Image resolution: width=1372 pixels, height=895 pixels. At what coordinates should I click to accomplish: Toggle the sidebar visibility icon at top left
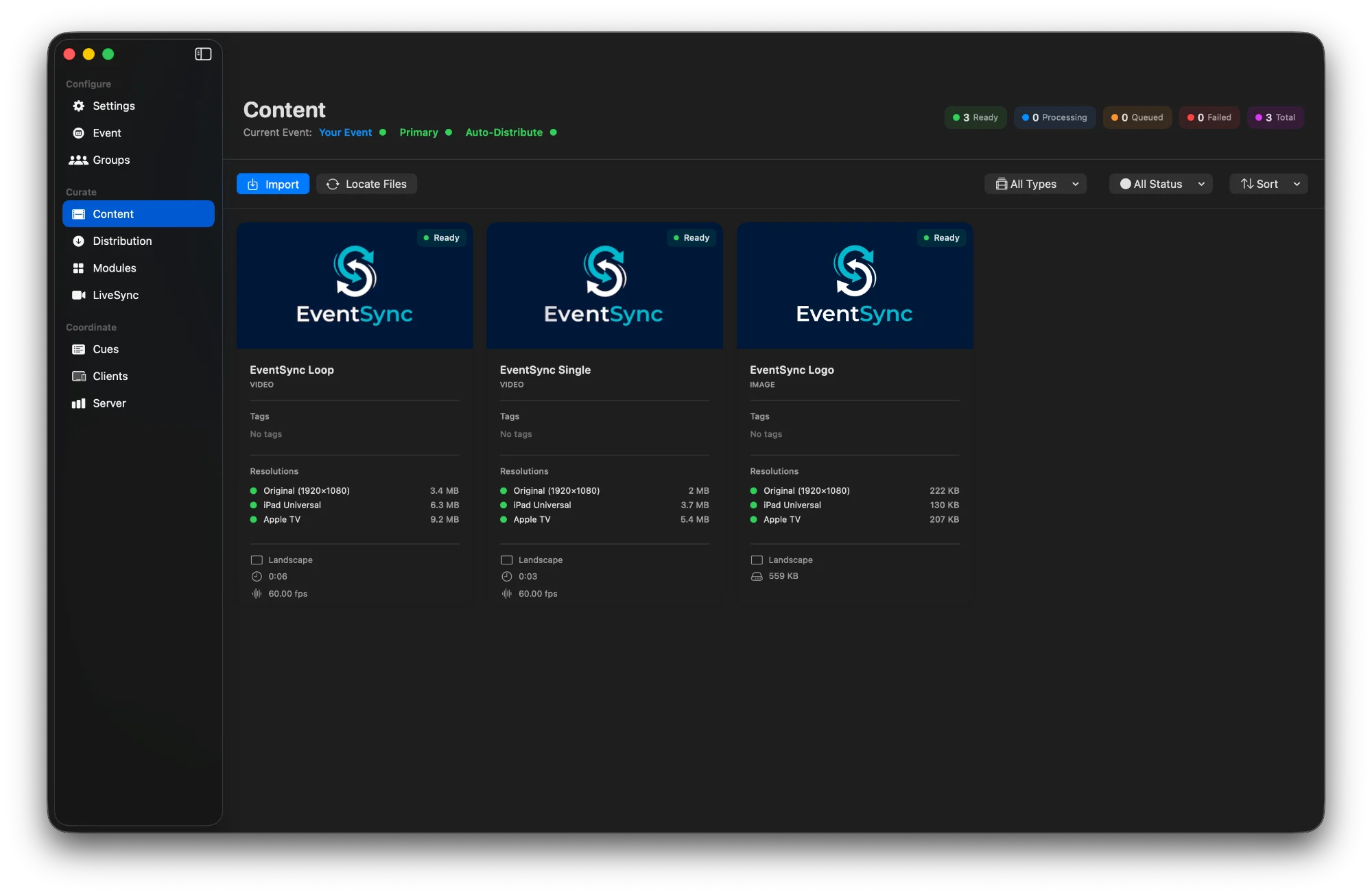click(x=203, y=53)
